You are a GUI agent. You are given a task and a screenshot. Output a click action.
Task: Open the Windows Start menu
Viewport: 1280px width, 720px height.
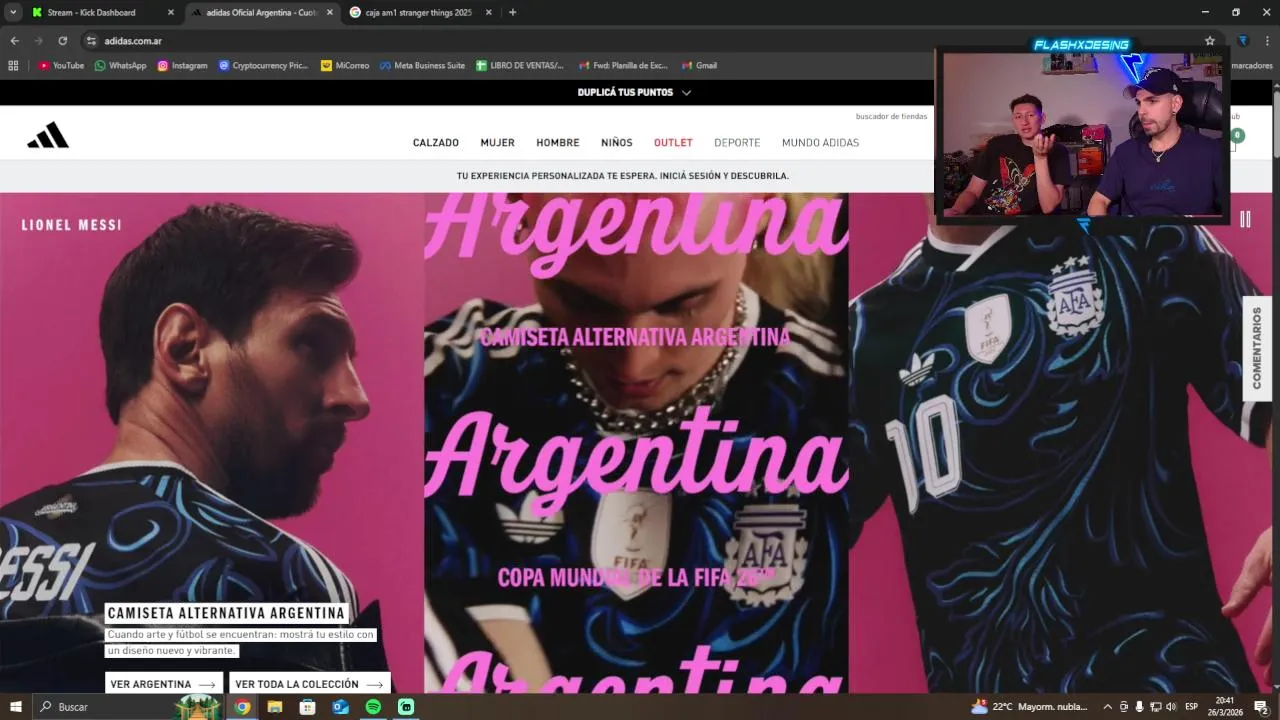pos(15,707)
